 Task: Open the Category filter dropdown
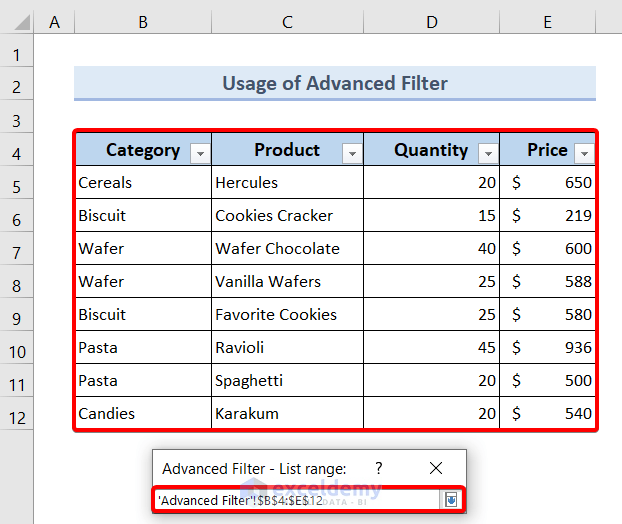tap(200, 153)
